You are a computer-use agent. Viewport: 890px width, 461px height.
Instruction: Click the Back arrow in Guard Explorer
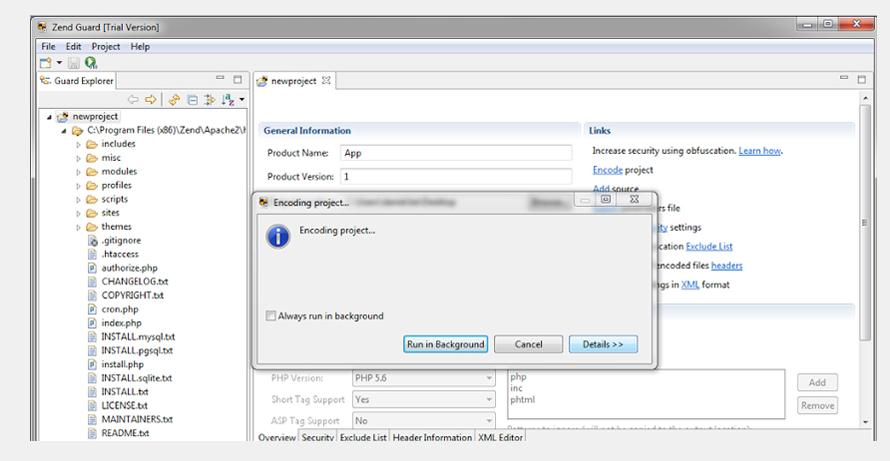[x=133, y=100]
